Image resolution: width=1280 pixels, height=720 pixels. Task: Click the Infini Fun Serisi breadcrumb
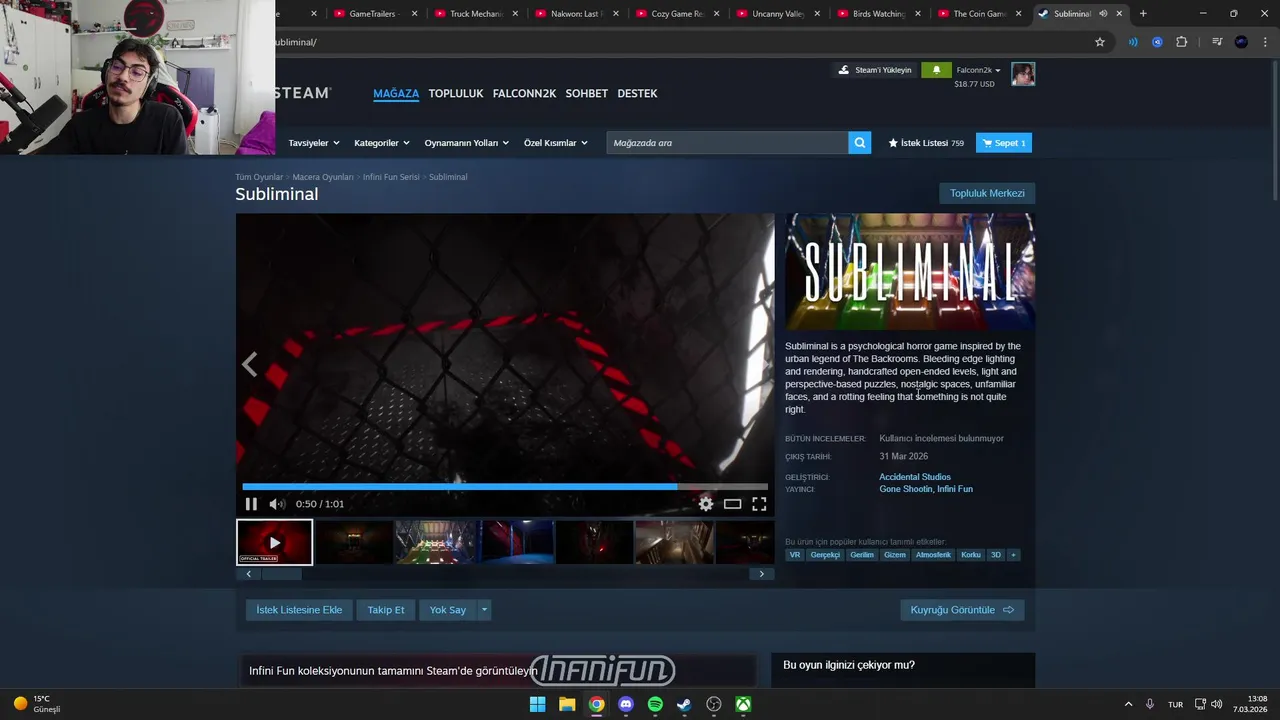tap(391, 177)
